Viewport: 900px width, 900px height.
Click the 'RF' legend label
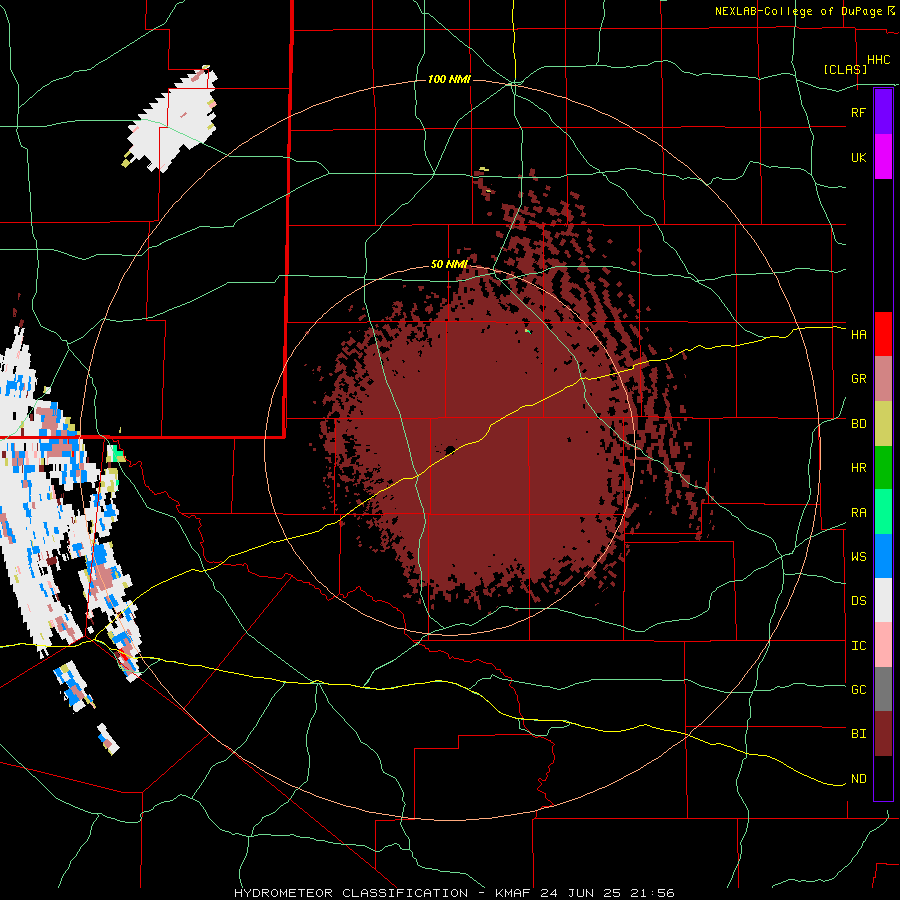click(x=858, y=112)
